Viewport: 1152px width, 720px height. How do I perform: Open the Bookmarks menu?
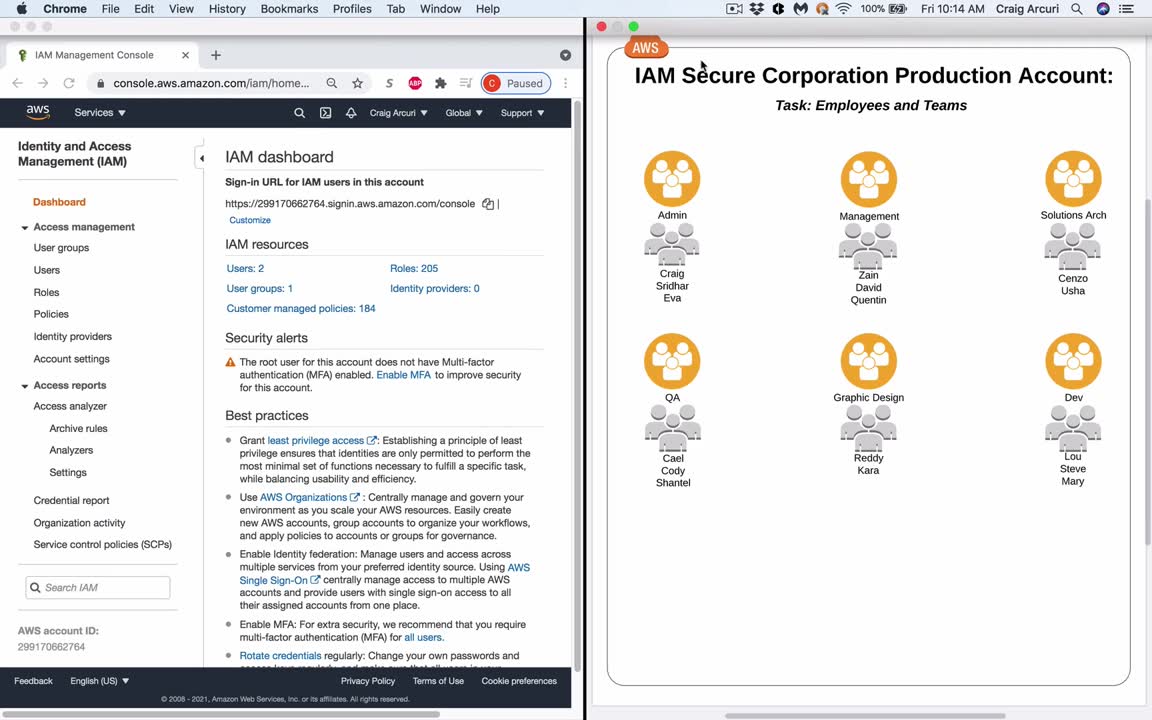pos(289,9)
